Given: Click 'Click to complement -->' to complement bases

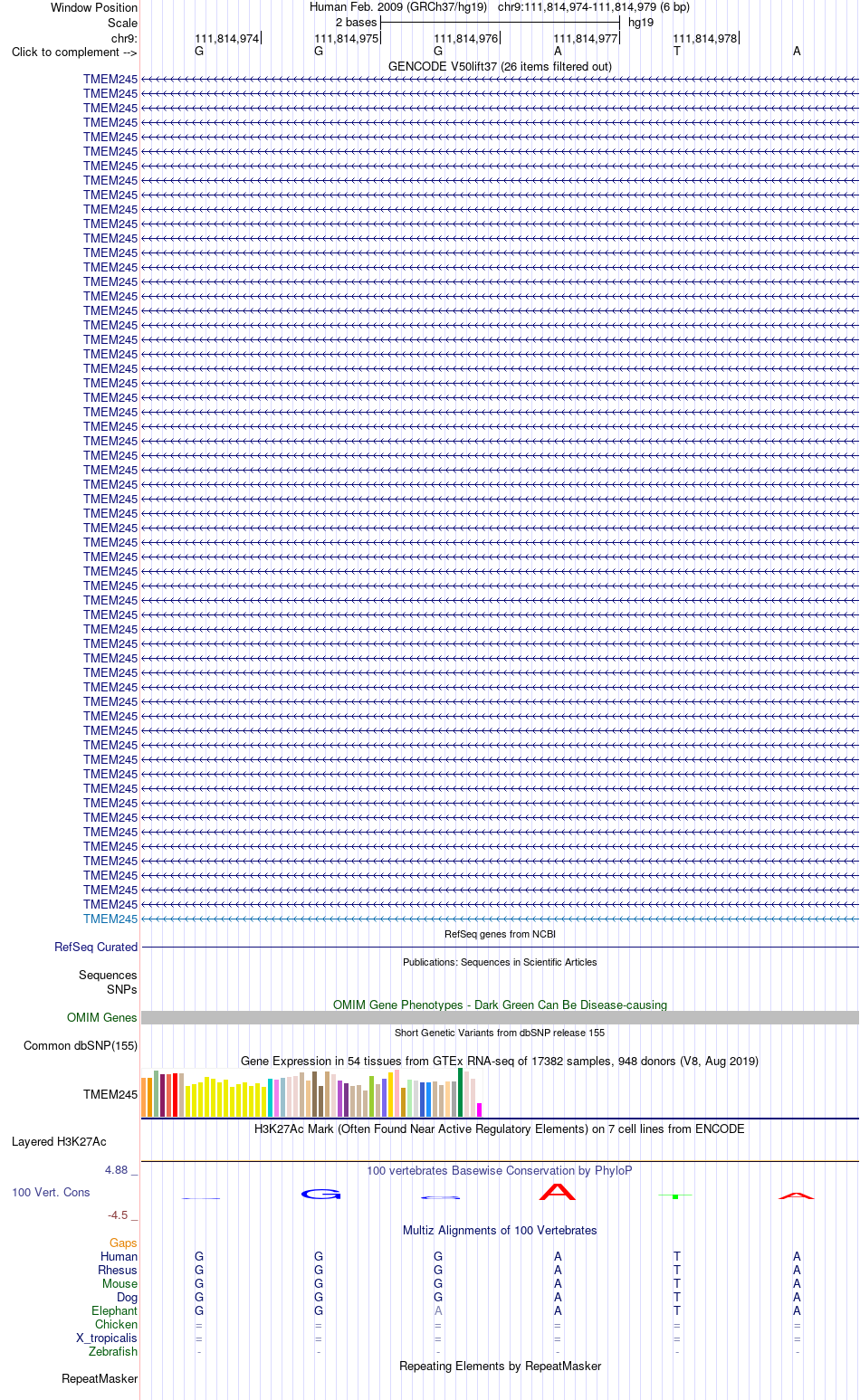Looking at the screenshot, I should tap(74, 52).
